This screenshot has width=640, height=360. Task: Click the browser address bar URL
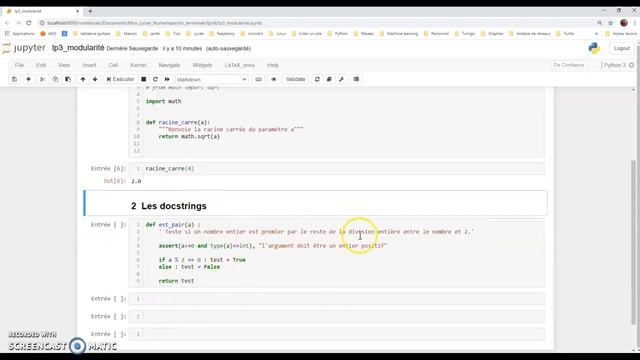[154, 23]
